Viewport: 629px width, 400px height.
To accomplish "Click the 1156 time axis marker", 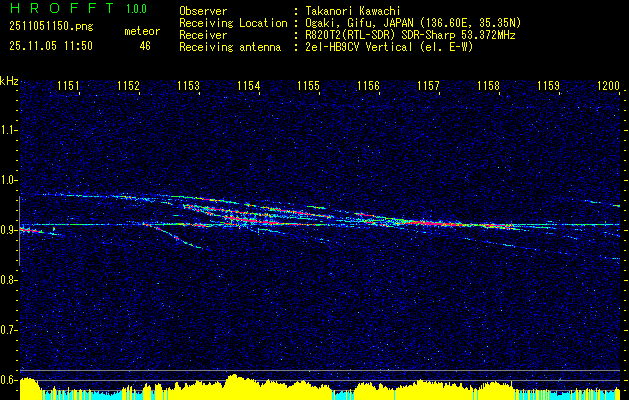I will coord(368,86).
